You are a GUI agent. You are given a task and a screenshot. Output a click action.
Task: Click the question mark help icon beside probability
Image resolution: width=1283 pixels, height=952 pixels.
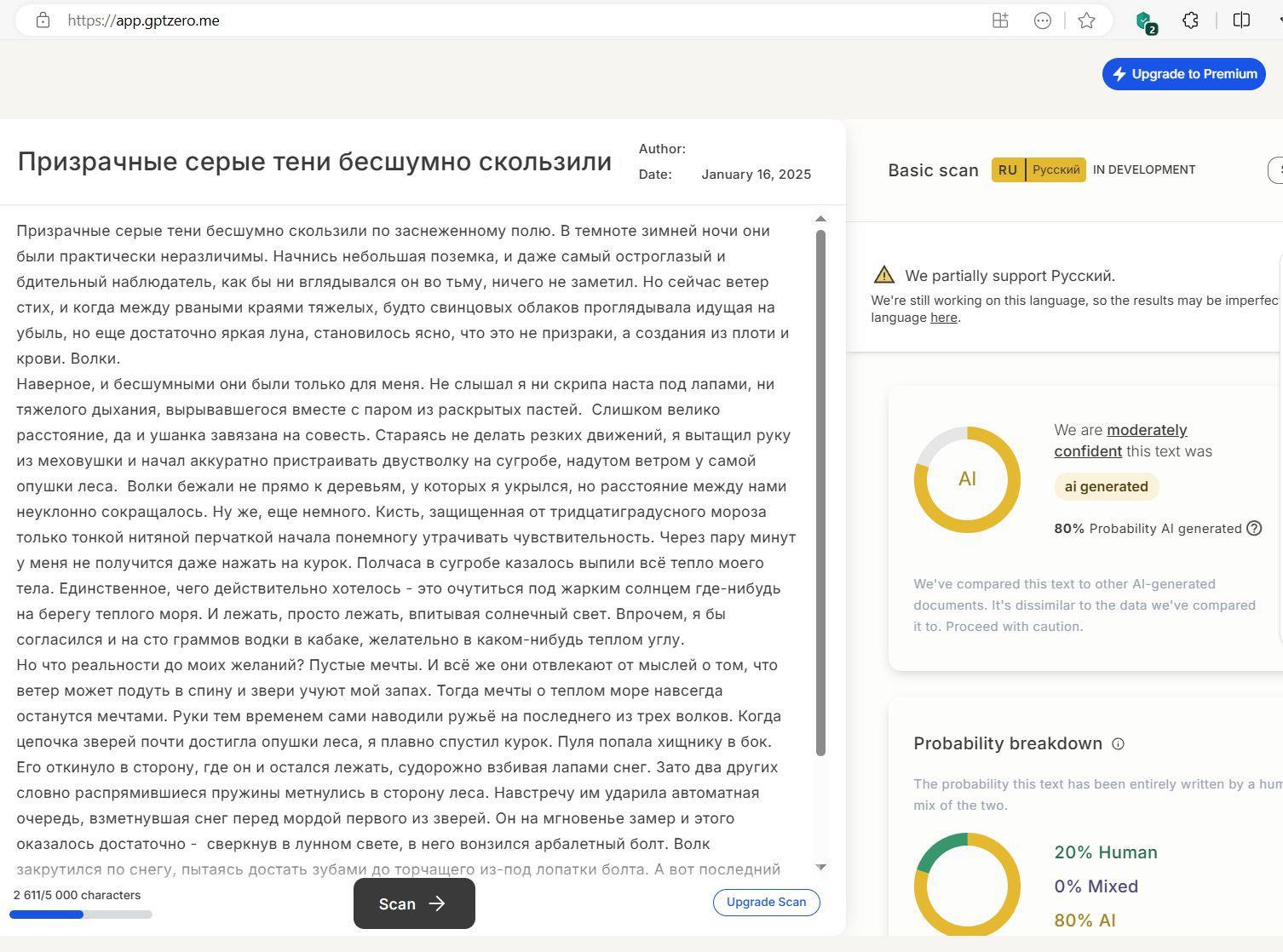click(1254, 528)
